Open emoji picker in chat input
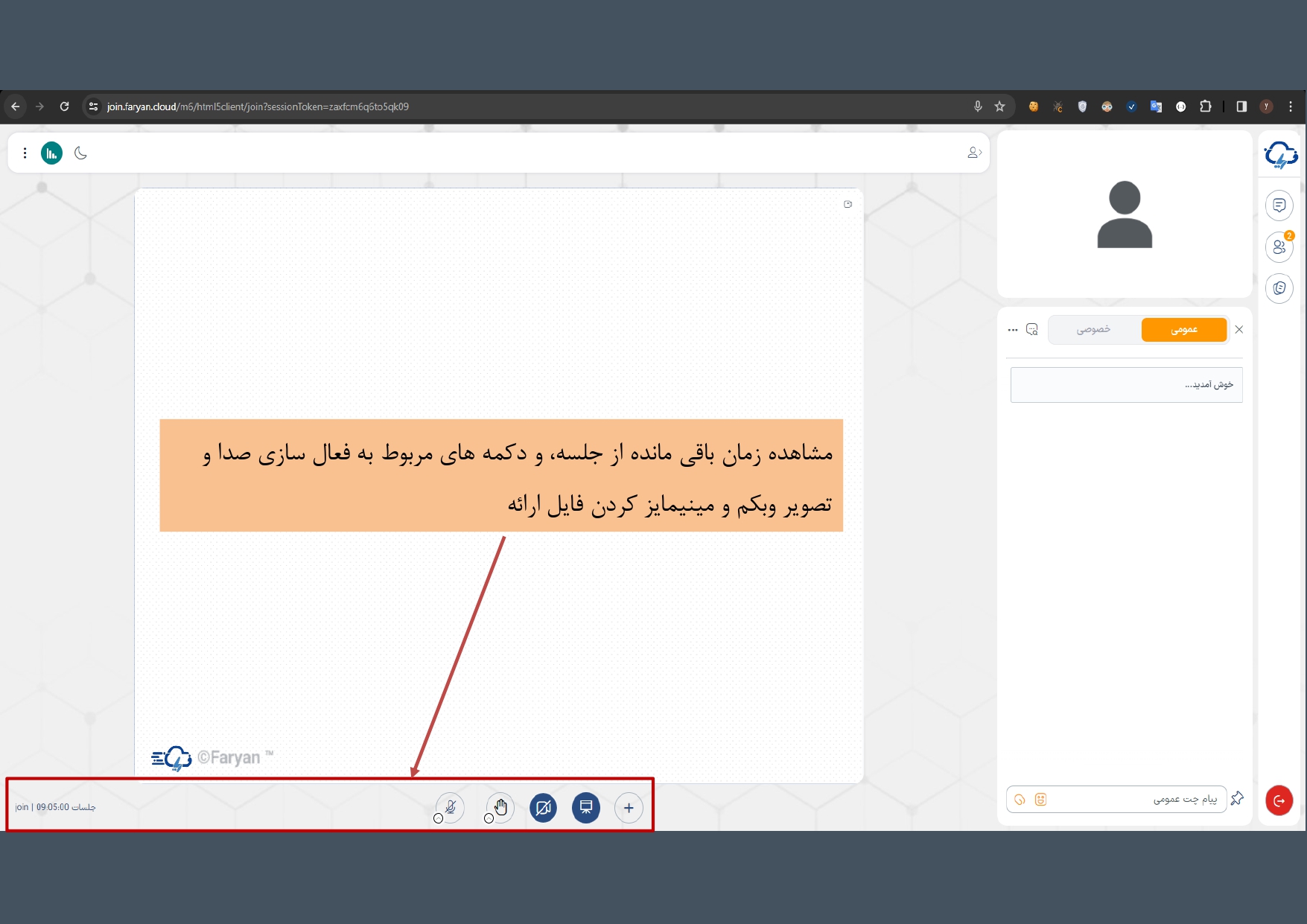The image size is (1307, 924). pos(1040,800)
